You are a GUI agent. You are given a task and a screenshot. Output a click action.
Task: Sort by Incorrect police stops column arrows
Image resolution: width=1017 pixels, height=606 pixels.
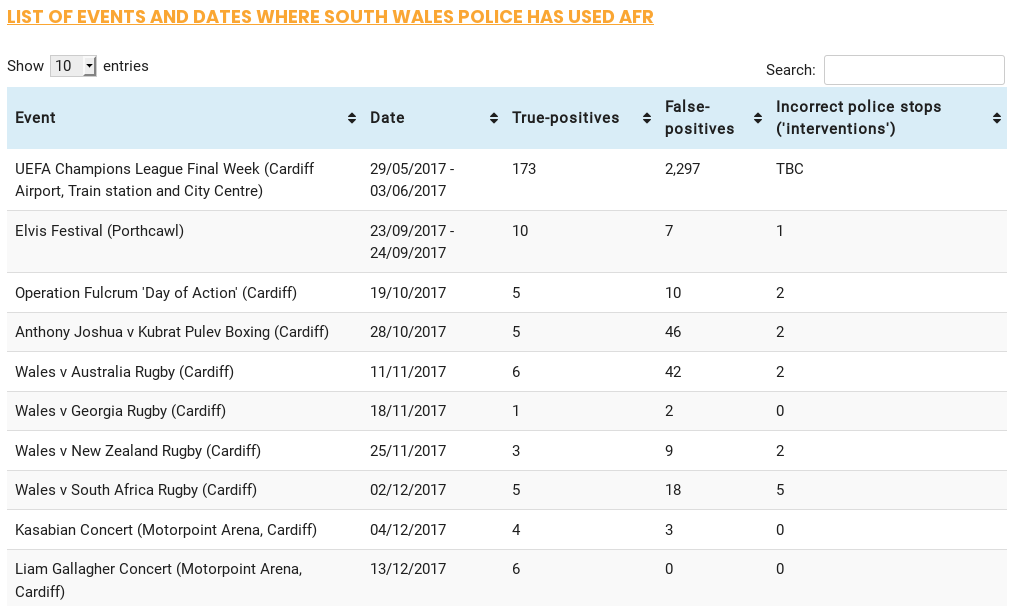point(997,118)
